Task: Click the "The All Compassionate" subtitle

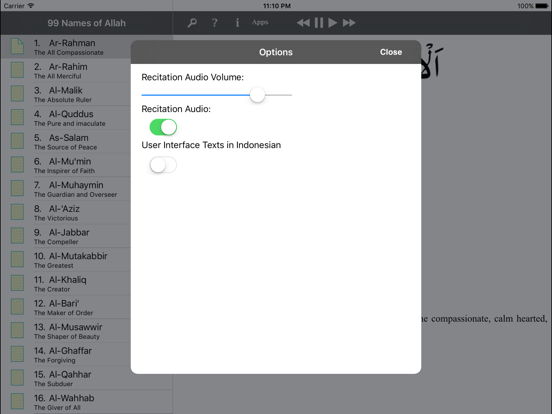Action: click(x=69, y=53)
